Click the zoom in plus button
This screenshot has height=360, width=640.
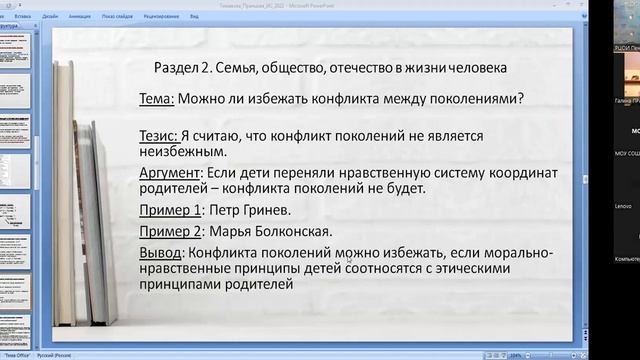point(573,356)
